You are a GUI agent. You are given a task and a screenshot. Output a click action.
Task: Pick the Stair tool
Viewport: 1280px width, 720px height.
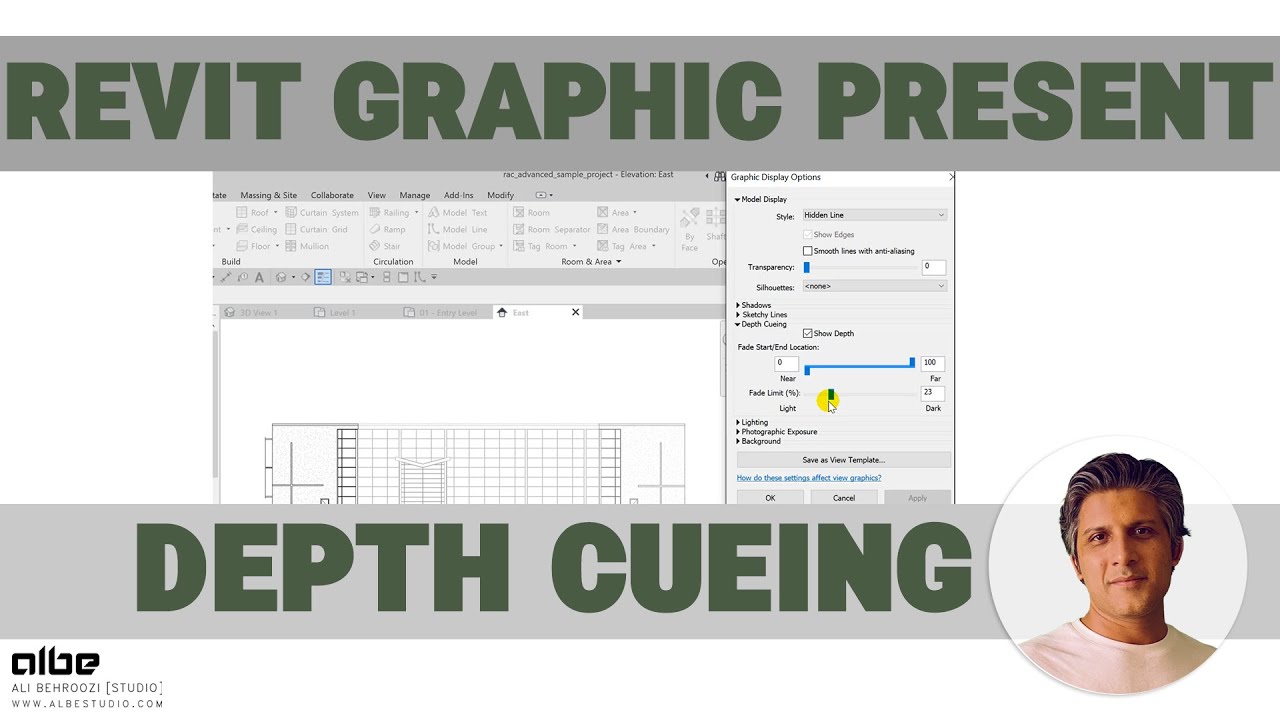coord(385,246)
